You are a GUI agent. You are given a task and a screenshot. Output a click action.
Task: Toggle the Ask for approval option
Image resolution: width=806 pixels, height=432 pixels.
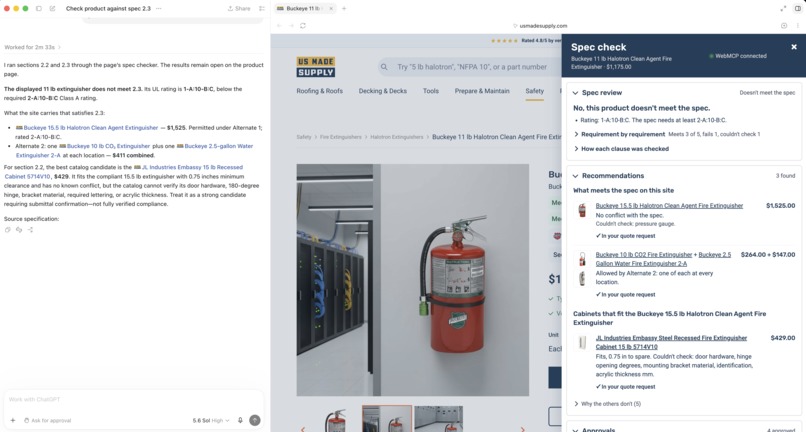coord(47,420)
